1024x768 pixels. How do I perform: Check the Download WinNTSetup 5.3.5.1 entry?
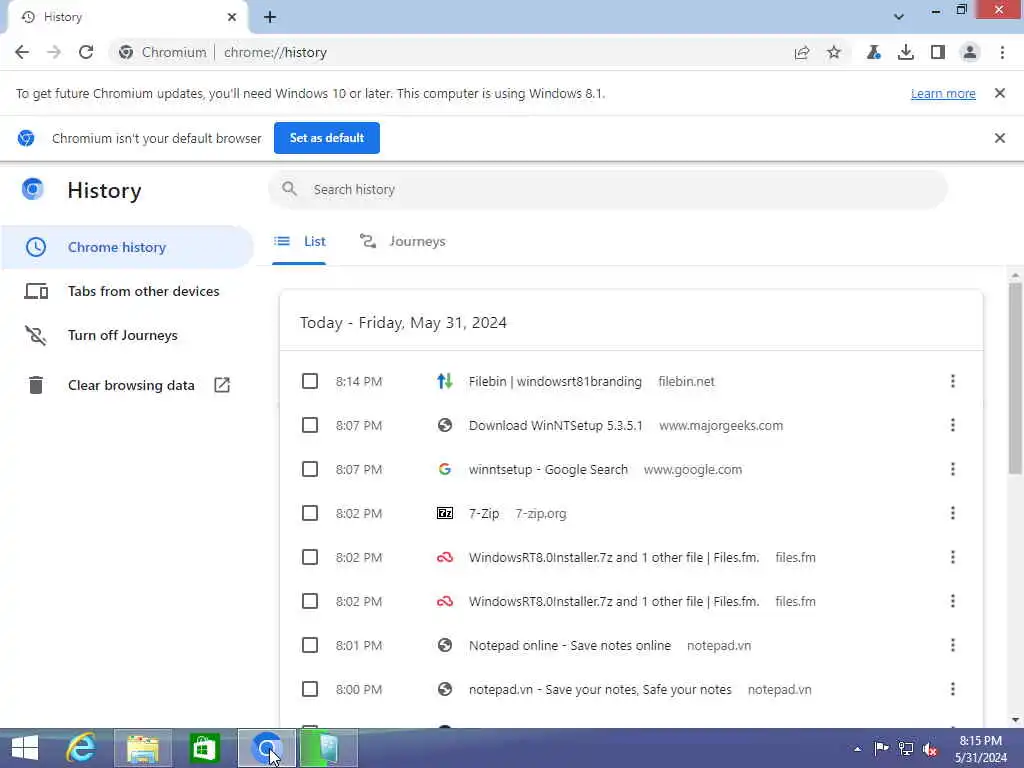(x=310, y=425)
